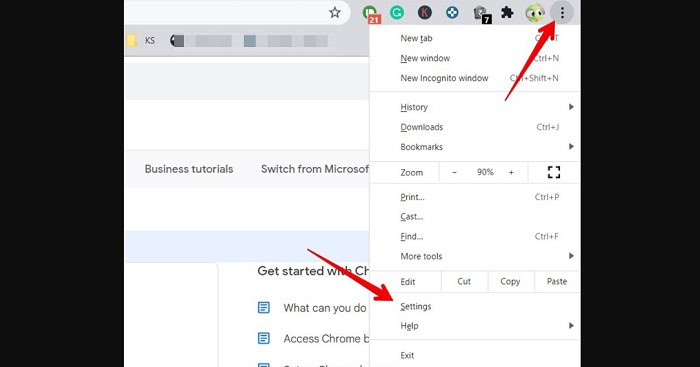This screenshot has width=700, height=367.
Task: Open Find... from the menu
Action: pos(475,237)
